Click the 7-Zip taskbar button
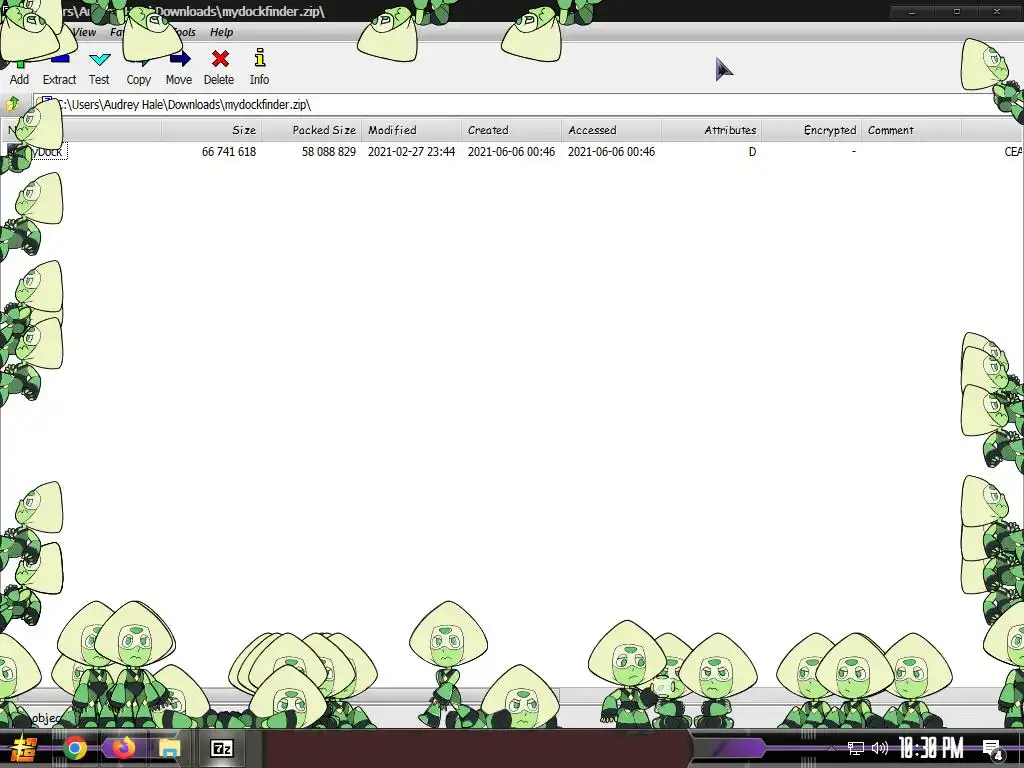The image size is (1024, 768). pyautogui.click(x=221, y=748)
